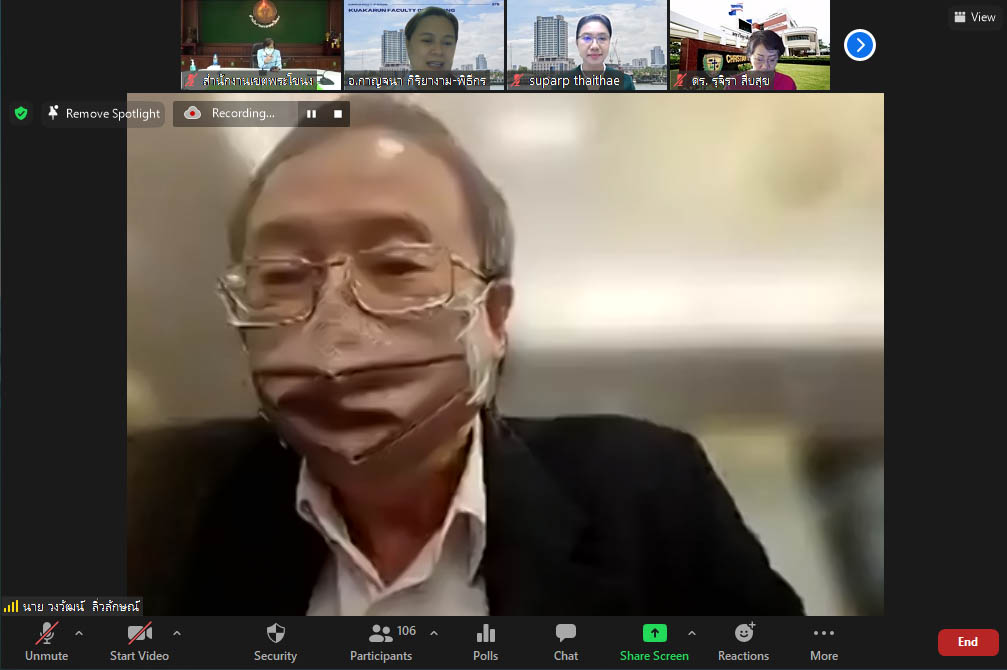1007x670 pixels.
Task: Open the More options menu
Action: pos(824,642)
